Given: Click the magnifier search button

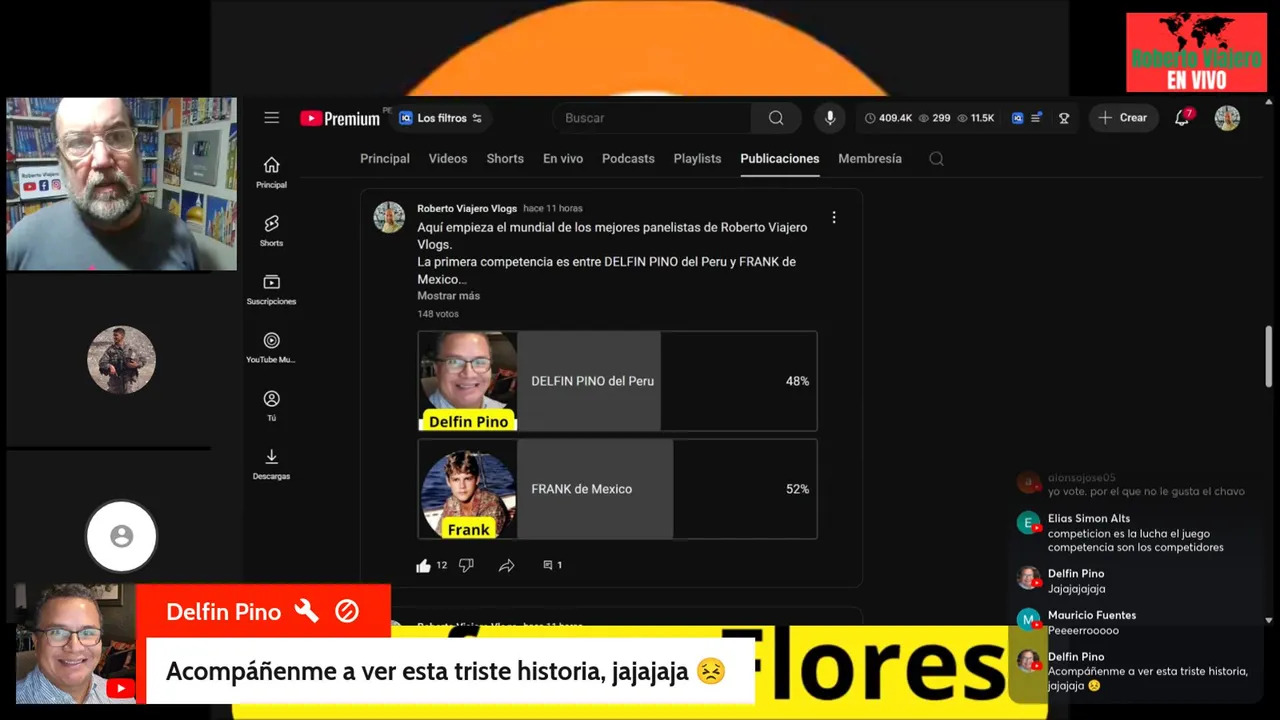Looking at the screenshot, I should click(x=776, y=118).
